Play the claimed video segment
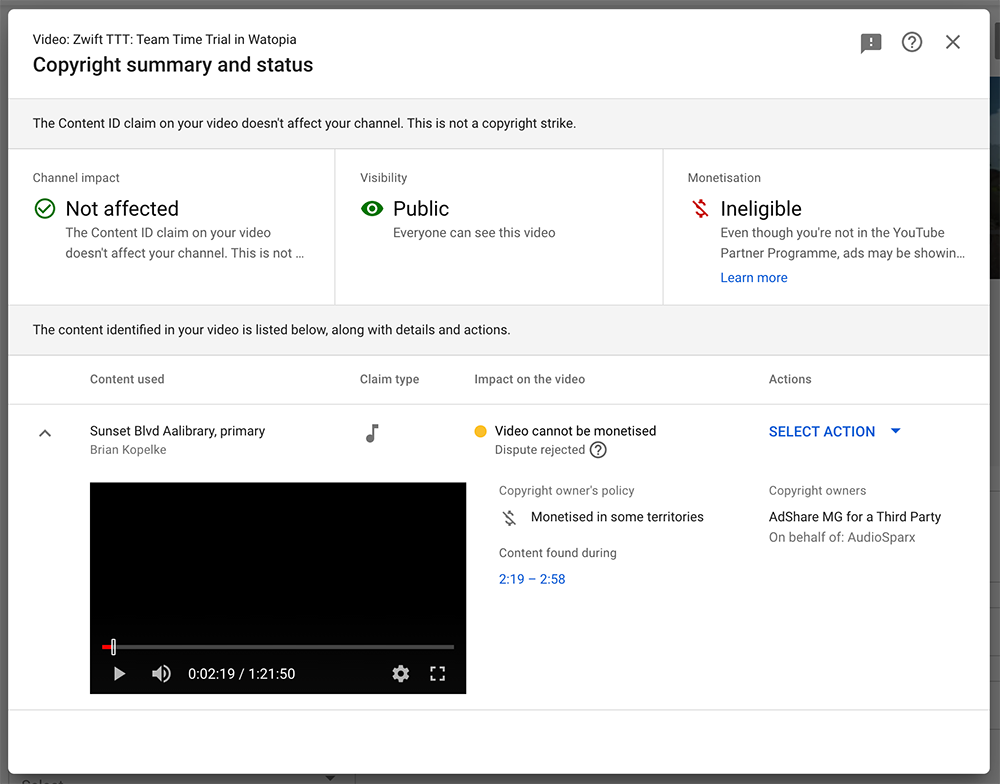 (119, 674)
